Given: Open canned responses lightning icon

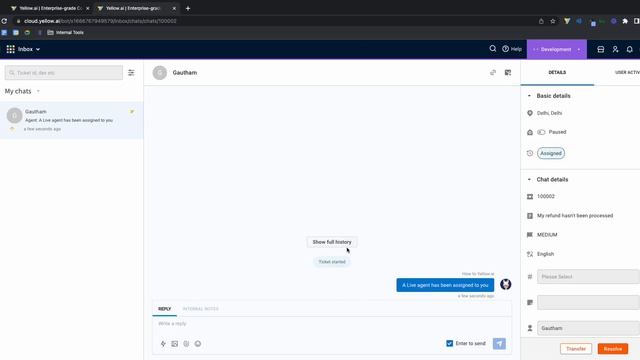Looking at the screenshot, I should click(163, 344).
